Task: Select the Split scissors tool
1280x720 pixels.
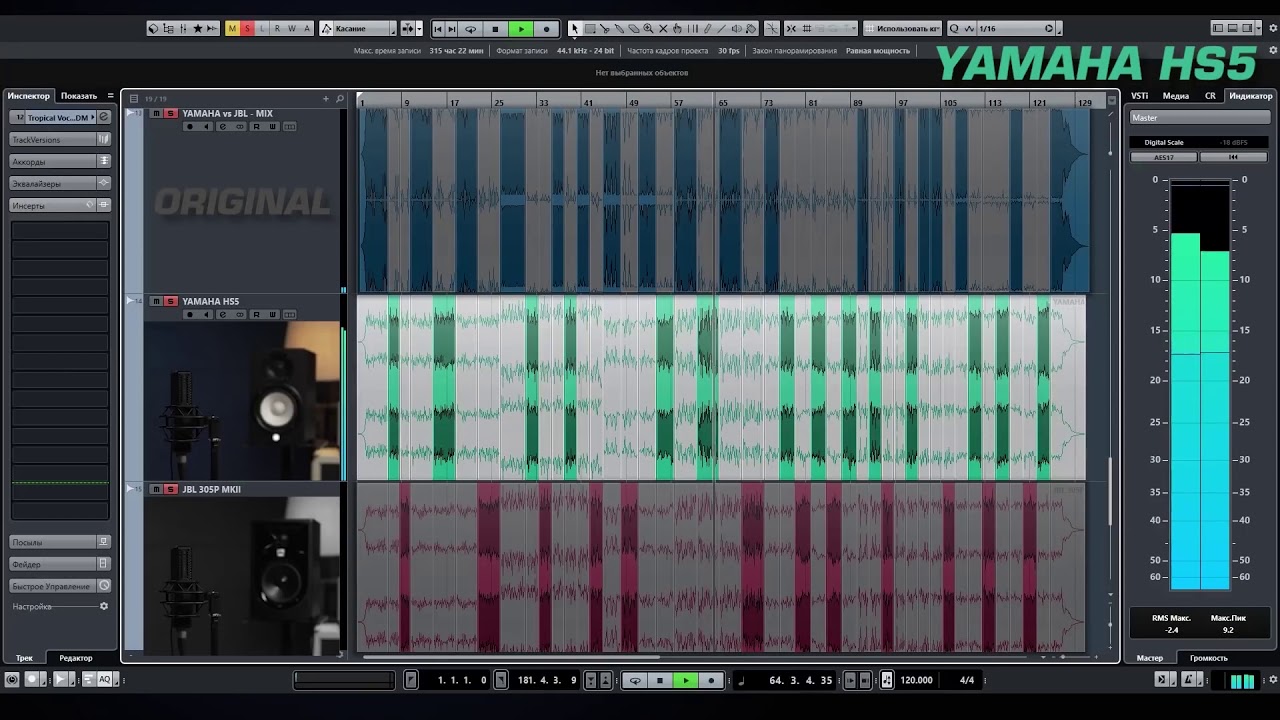Action: coord(604,29)
